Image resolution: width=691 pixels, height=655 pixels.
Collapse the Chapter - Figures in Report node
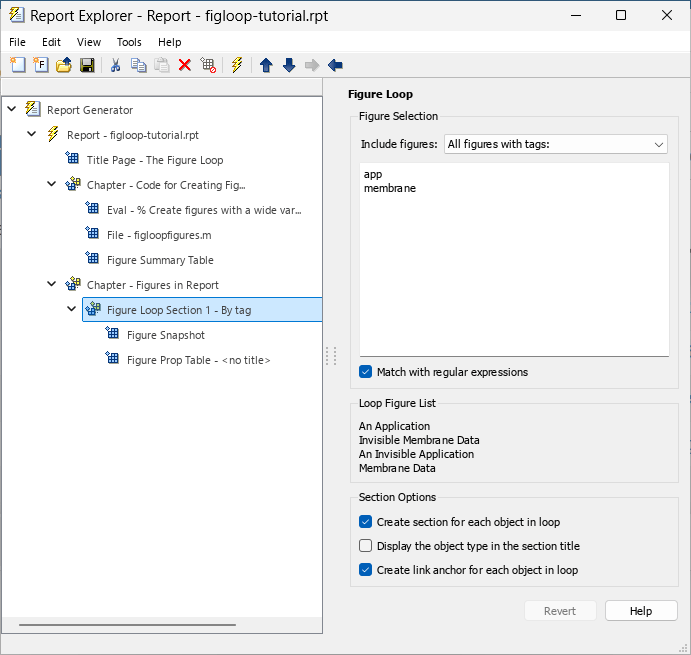pos(51,285)
